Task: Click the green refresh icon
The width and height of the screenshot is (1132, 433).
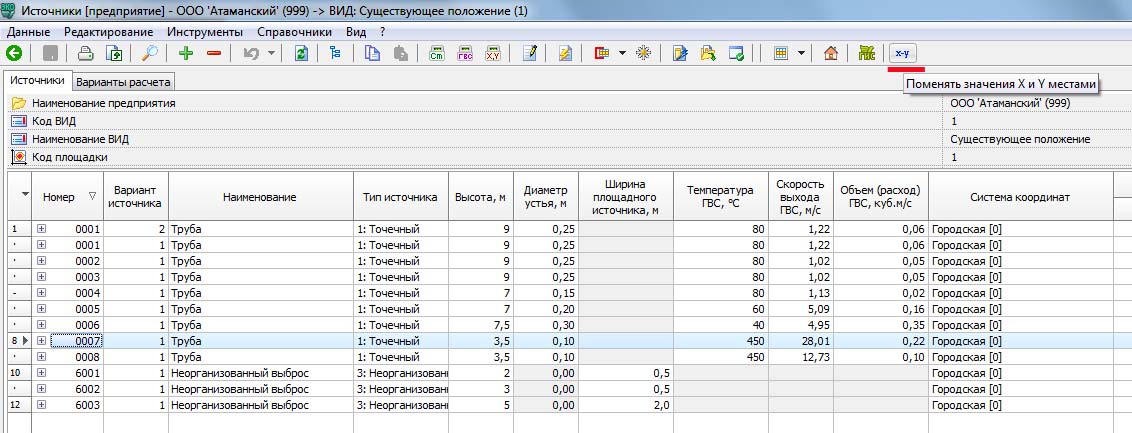Action: (x=300, y=53)
